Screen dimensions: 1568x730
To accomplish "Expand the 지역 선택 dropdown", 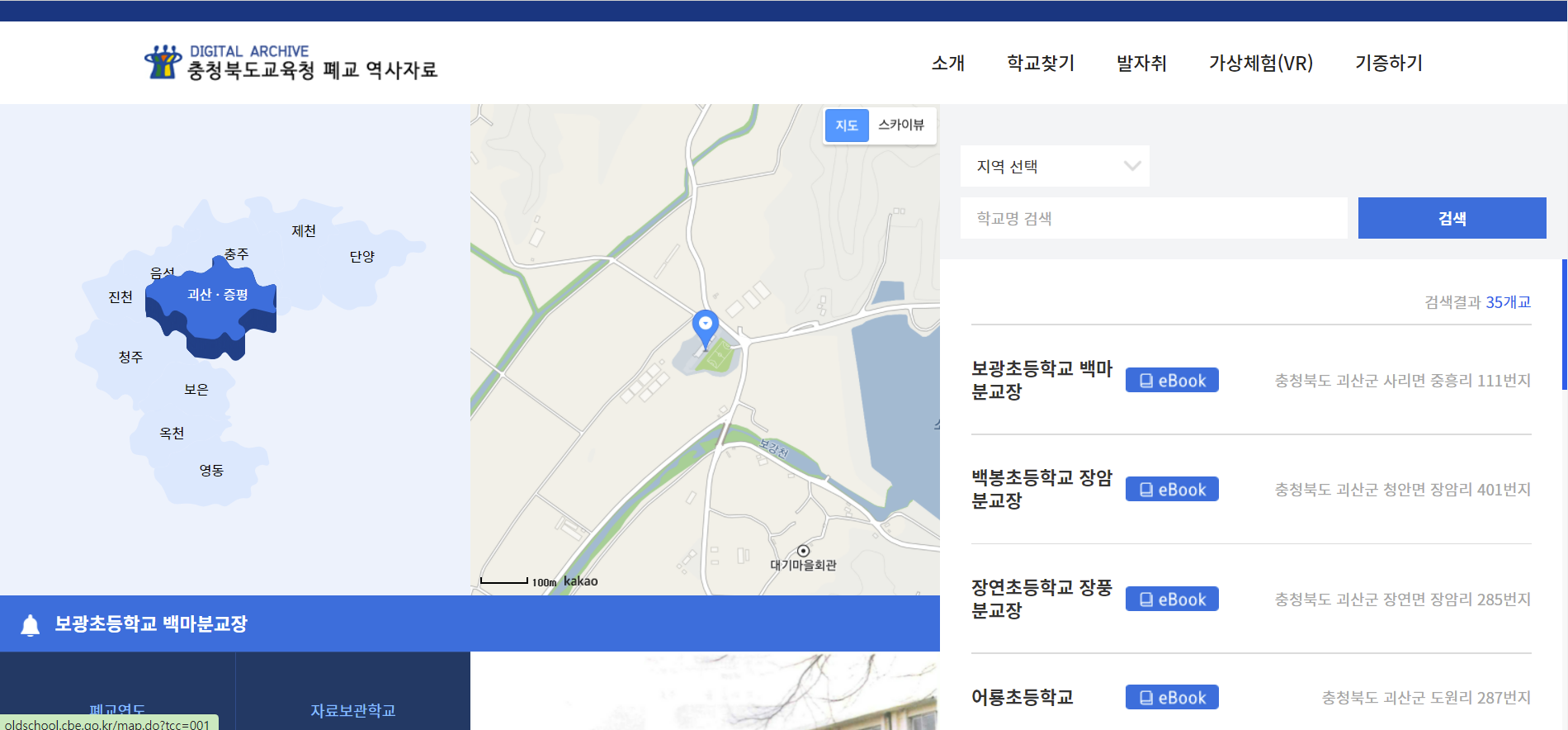I will [x=1054, y=167].
